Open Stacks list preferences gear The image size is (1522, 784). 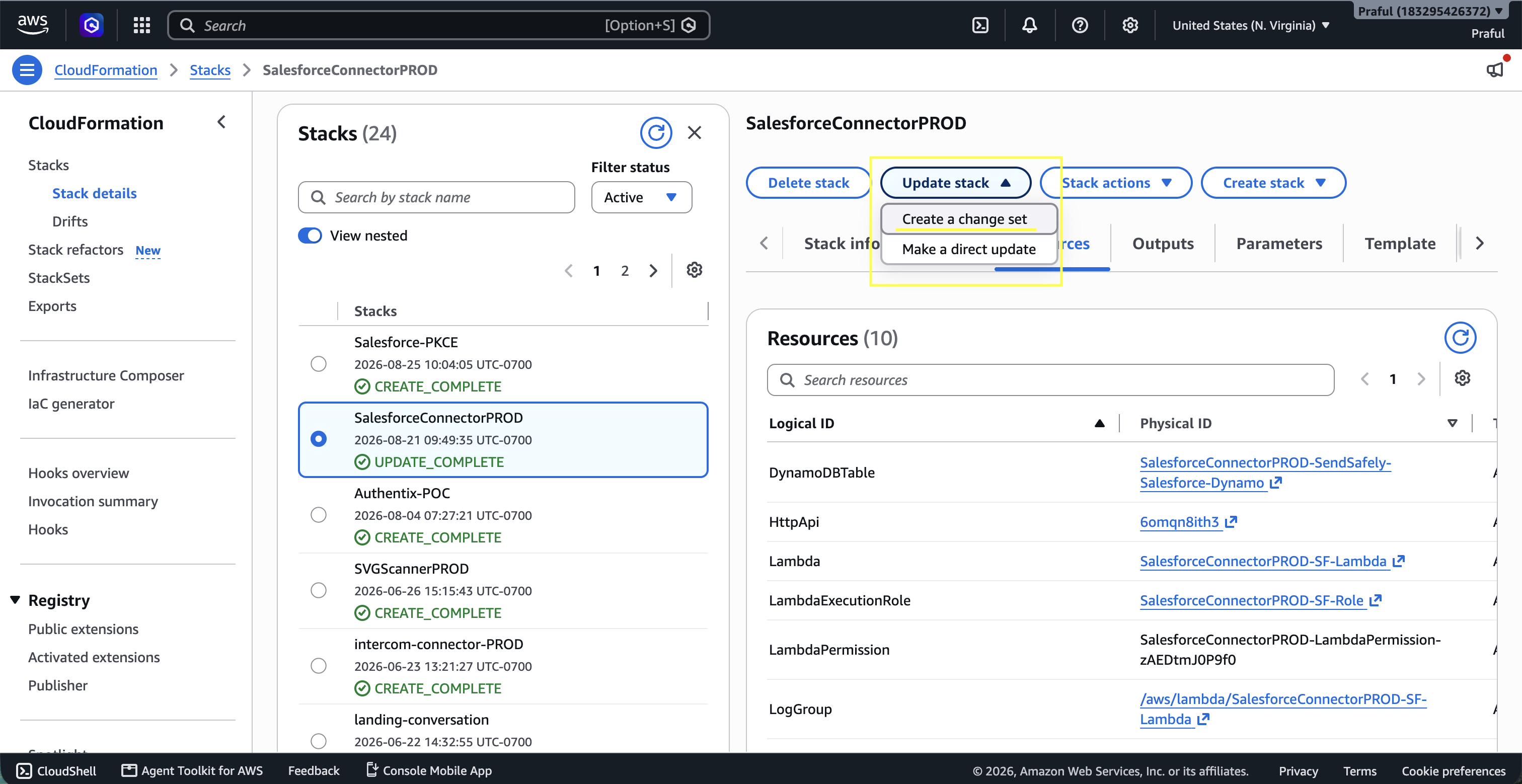tap(694, 270)
